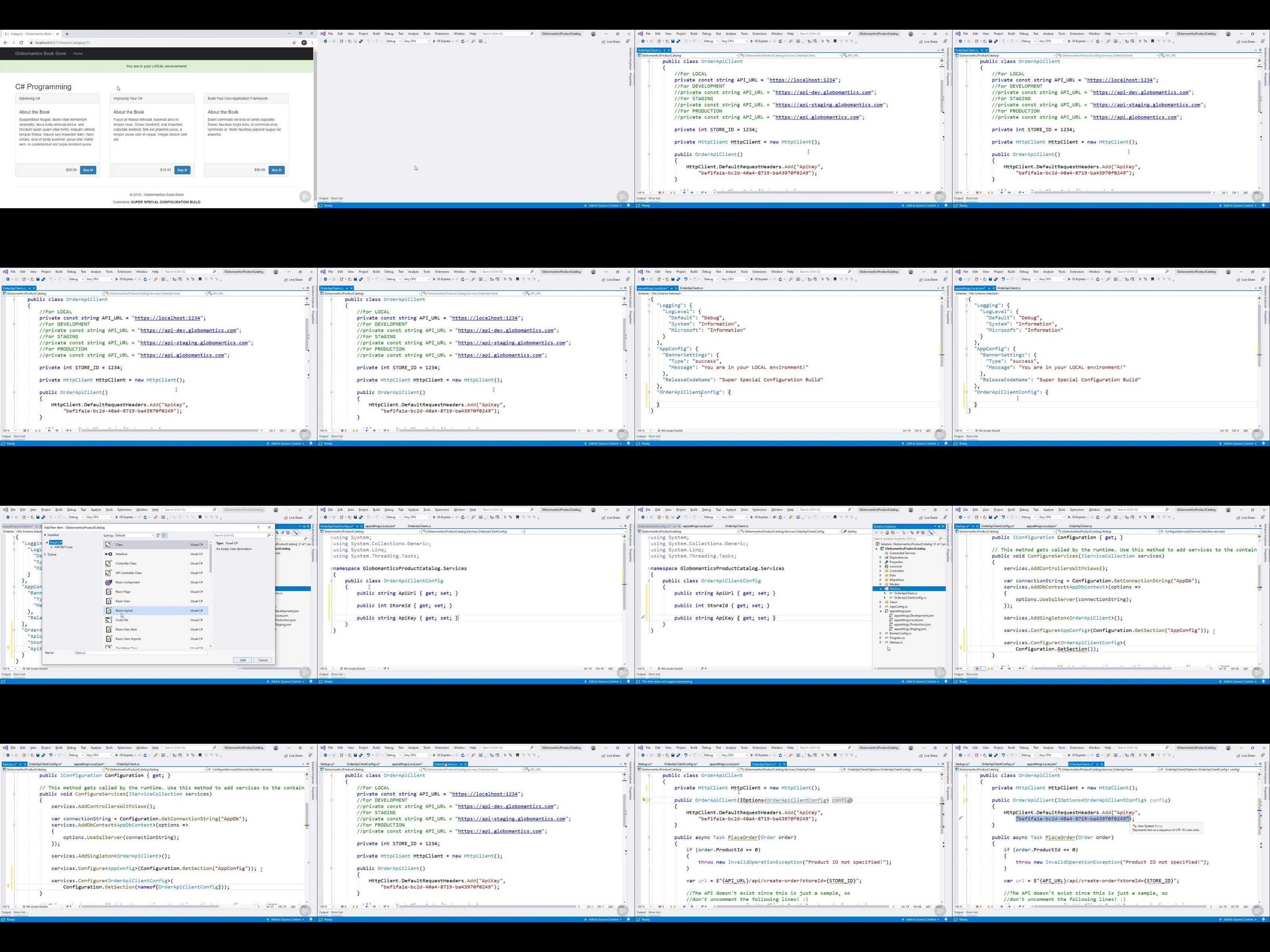1270x952 pixels.
Task: Choose the Razor View Start template
Action: point(155,630)
